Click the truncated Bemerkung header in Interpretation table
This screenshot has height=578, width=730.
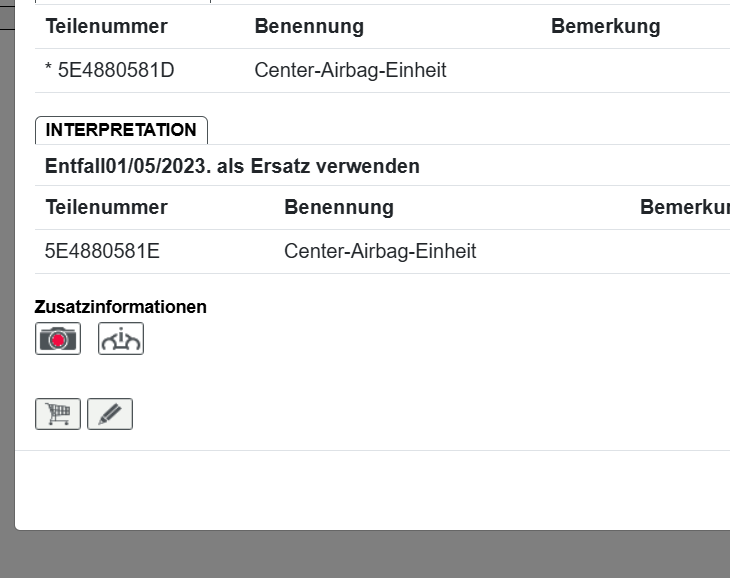coord(684,207)
